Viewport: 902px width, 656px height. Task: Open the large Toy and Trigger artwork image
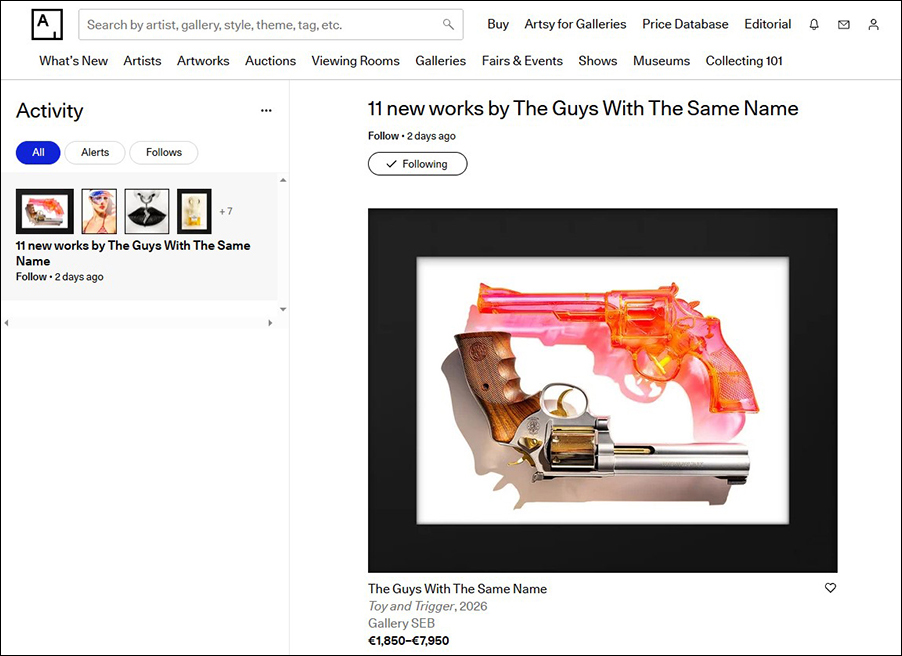603,390
